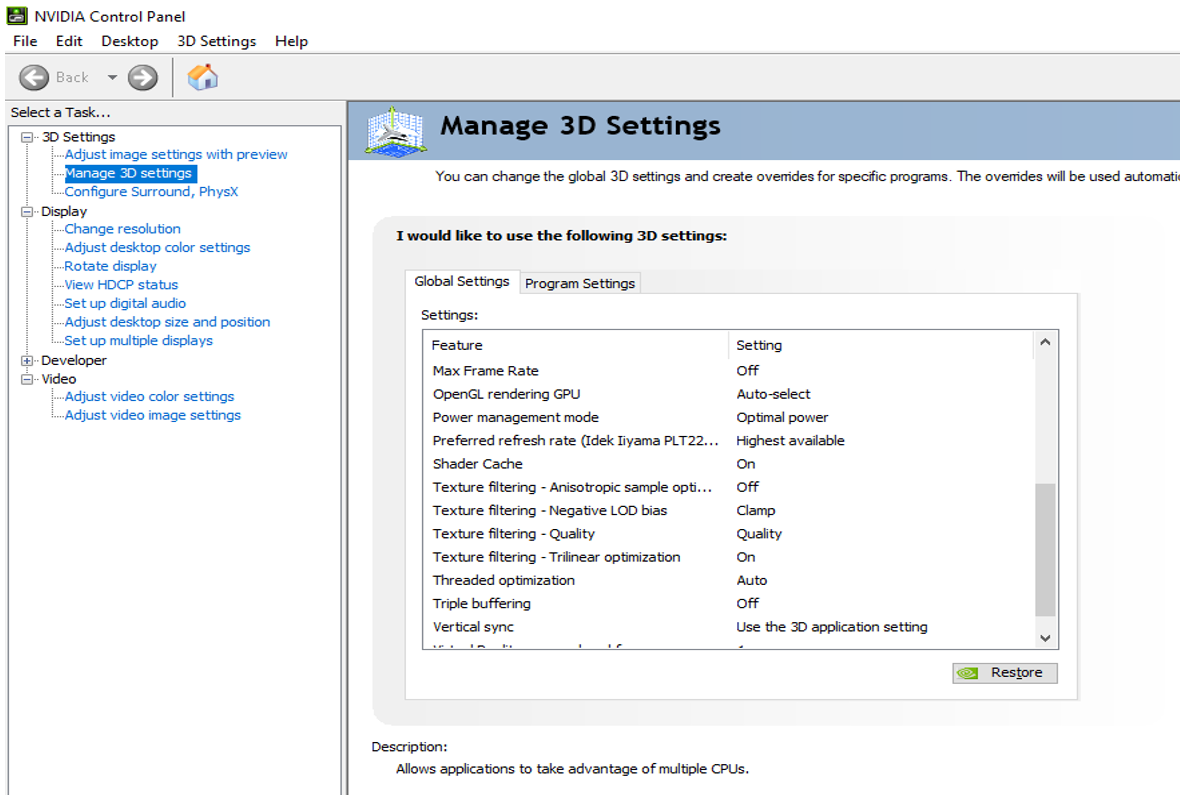The image size is (1180, 795).
Task: Select the Shader Cache row
Action: tap(728, 465)
